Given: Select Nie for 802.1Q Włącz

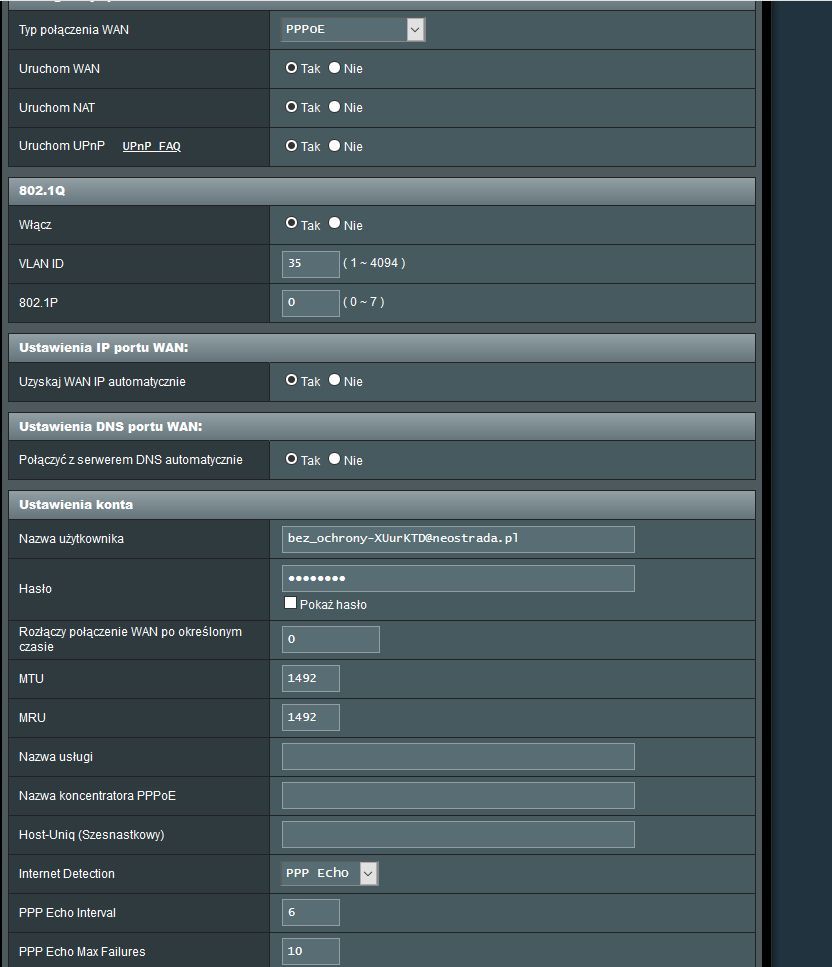Looking at the screenshot, I should click(335, 224).
